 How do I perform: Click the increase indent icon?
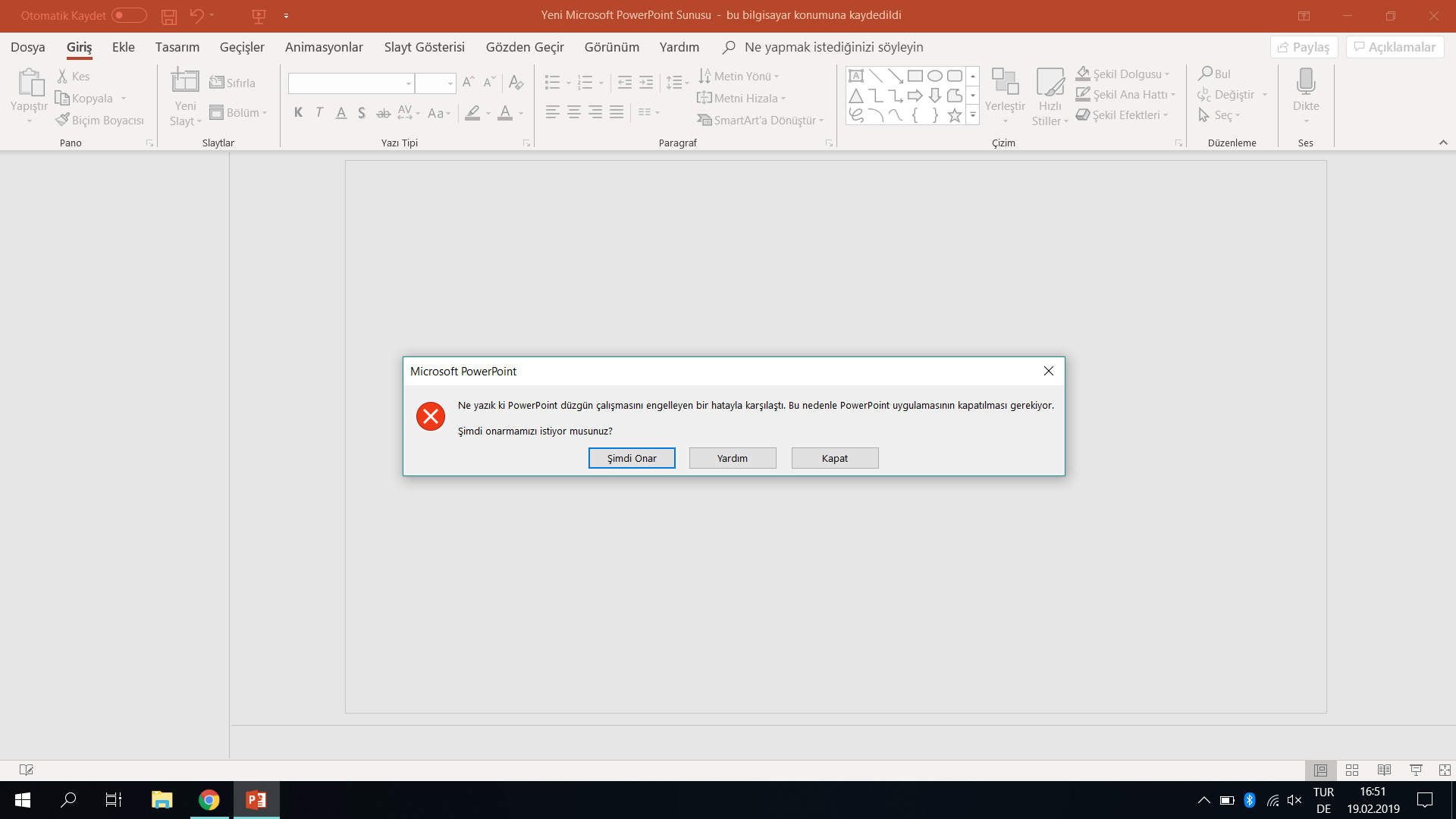pyautogui.click(x=646, y=82)
